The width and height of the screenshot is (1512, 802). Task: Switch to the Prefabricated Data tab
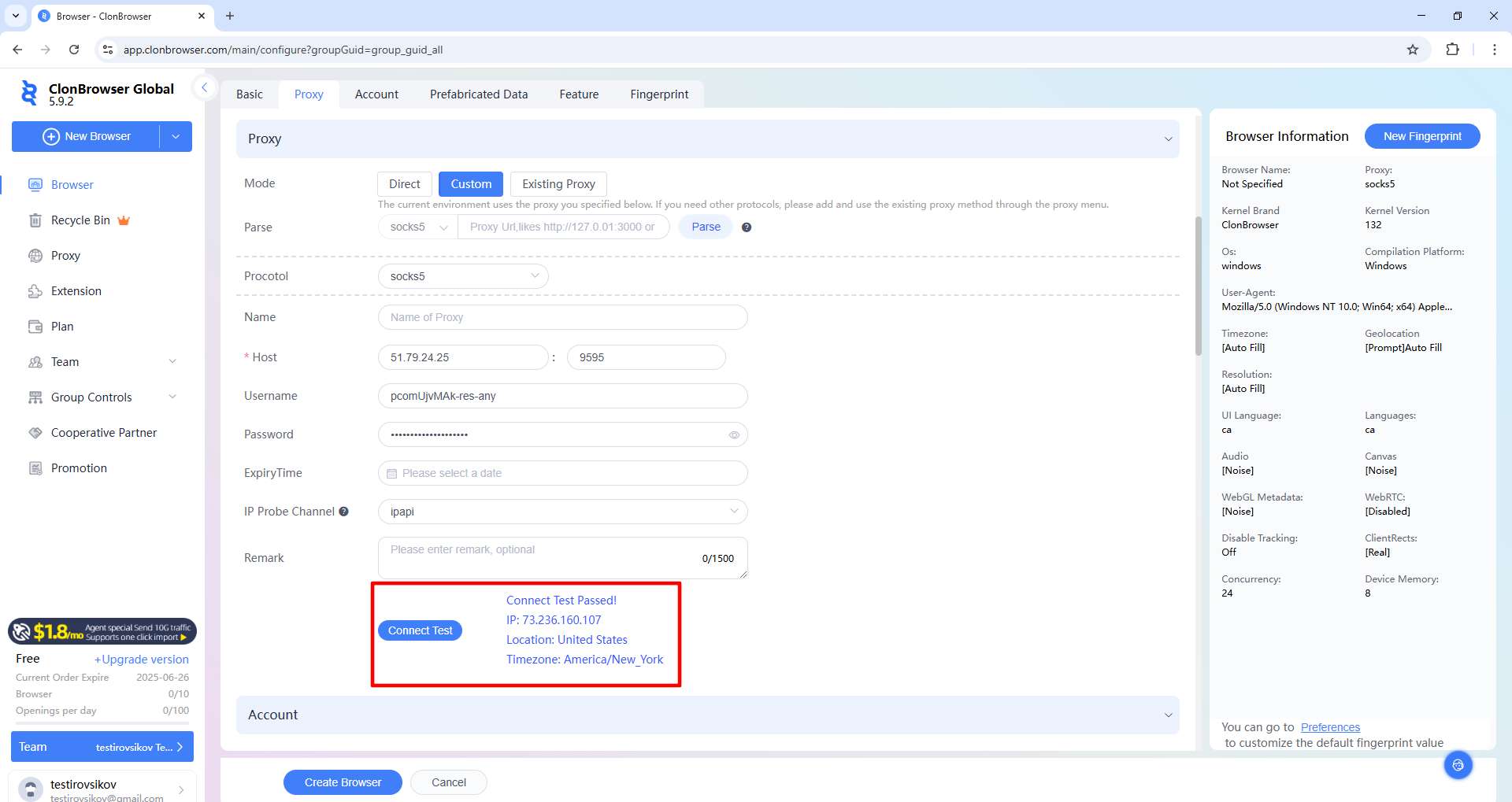point(479,94)
